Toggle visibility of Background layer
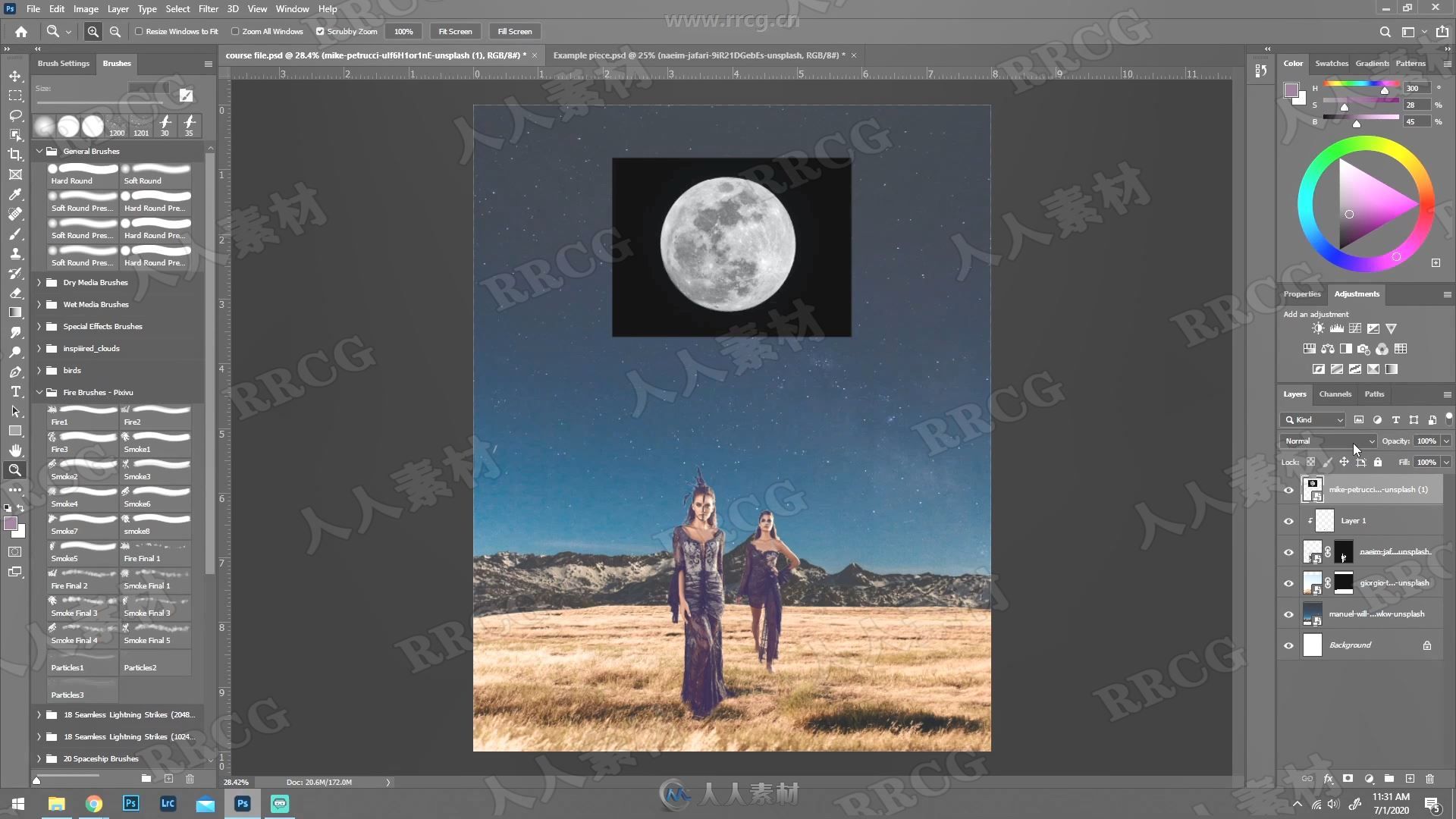1456x819 pixels. pyautogui.click(x=1289, y=644)
